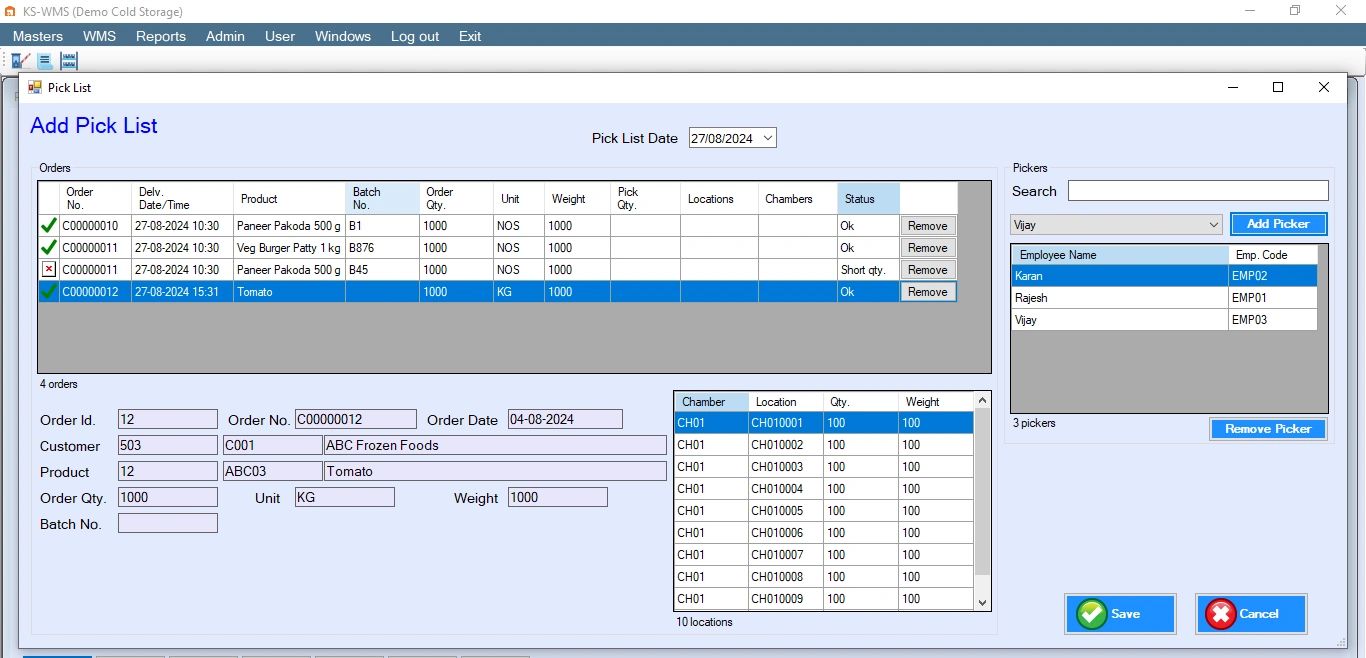
Task: Expand the picker combo box showing Vijay
Action: 1213,224
